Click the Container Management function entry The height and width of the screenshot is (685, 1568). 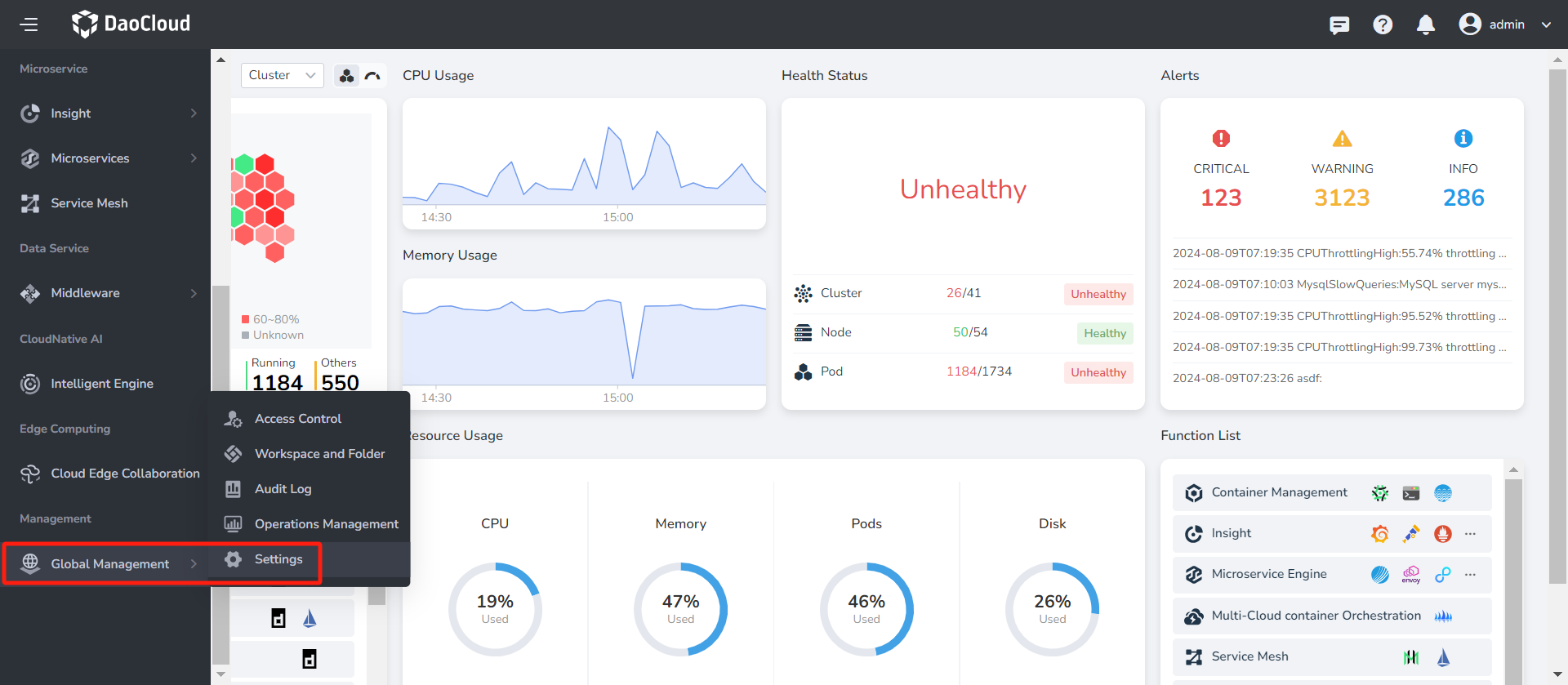pos(1279,492)
